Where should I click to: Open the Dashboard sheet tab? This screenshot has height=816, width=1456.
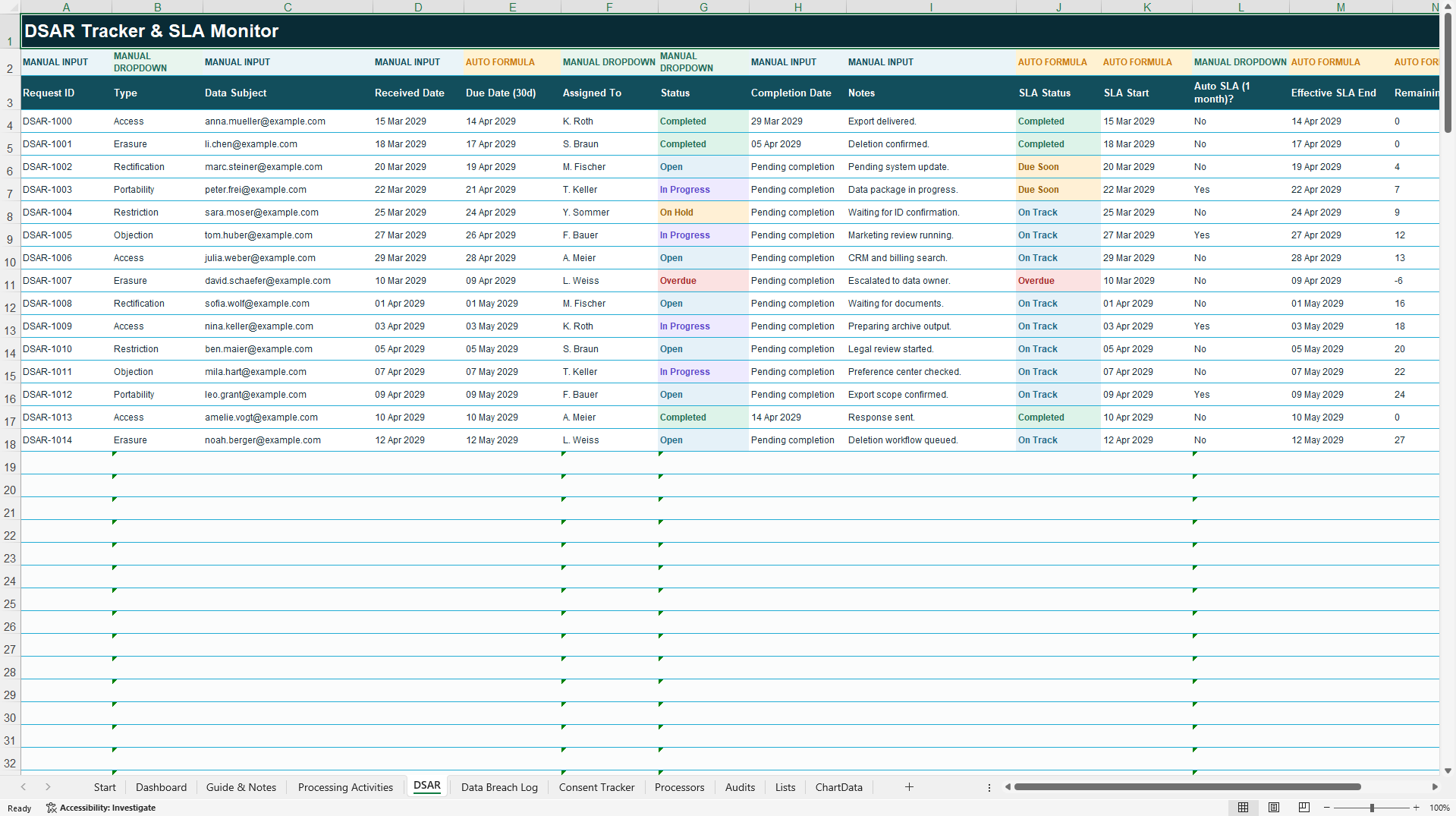pyautogui.click(x=161, y=787)
